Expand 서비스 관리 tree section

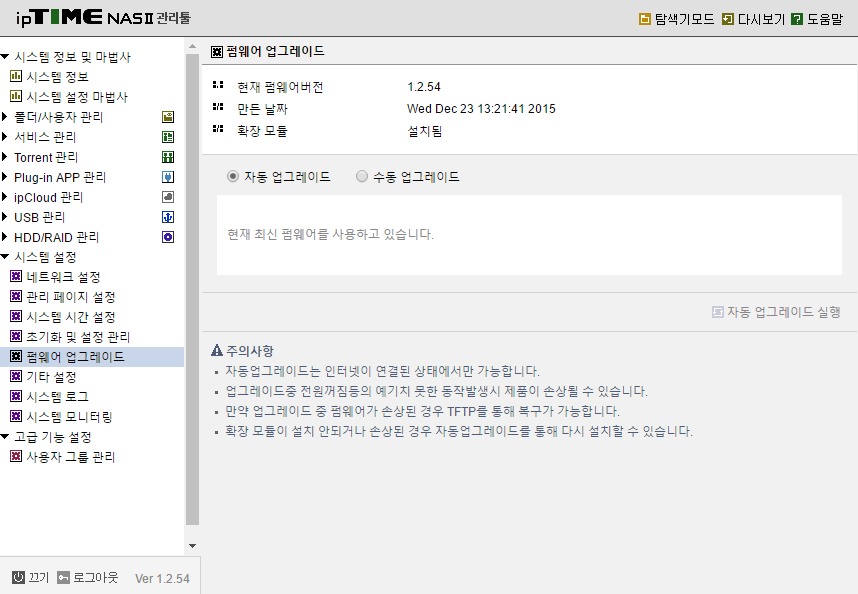[x=4, y=136]
